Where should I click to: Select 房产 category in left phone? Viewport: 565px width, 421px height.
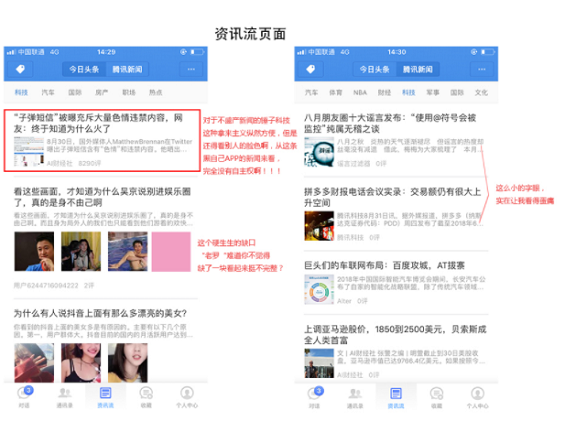click(102, 93)
